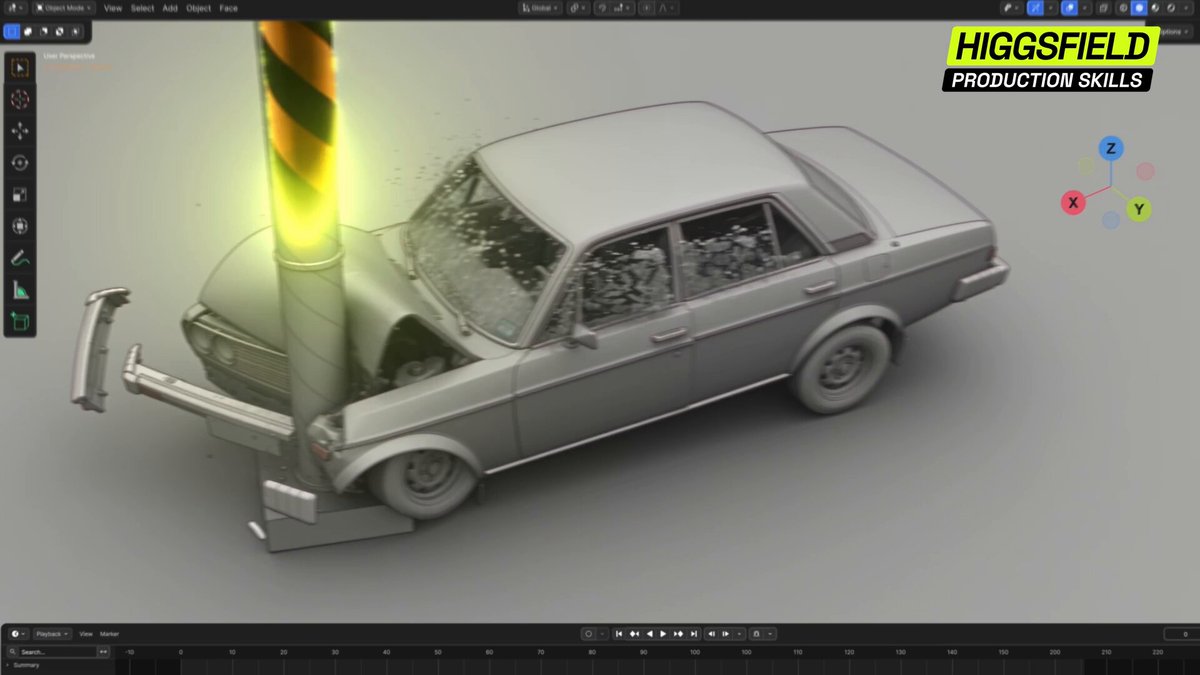
Task: Play the animation in reverse
Action: (649, 634)
